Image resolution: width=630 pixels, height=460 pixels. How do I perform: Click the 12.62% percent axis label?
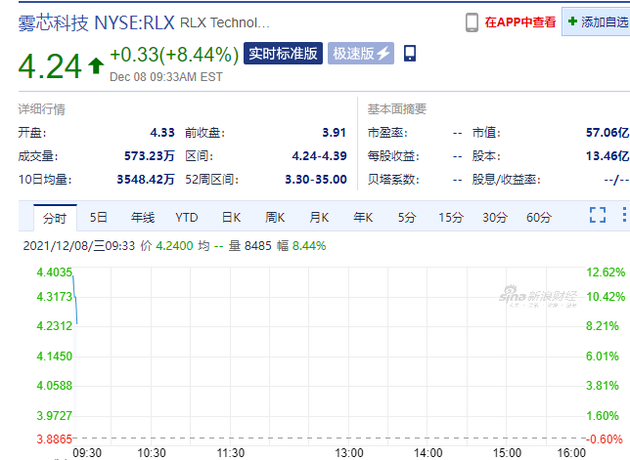click(606, 272)
